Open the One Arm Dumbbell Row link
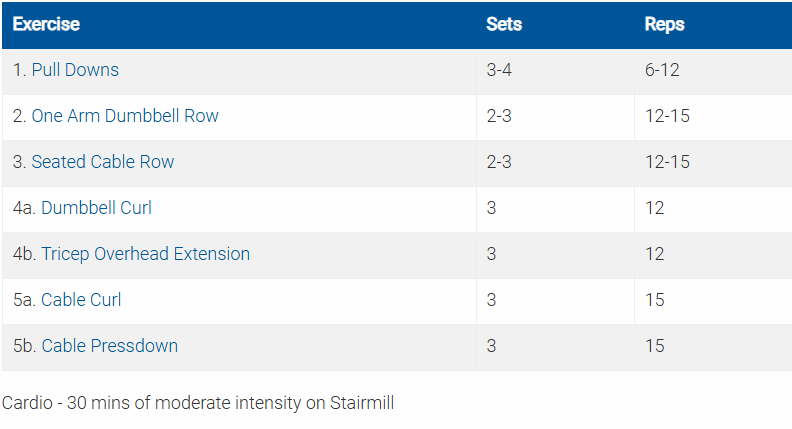Screen dimensions: 792x429 (x=125, y=116)
